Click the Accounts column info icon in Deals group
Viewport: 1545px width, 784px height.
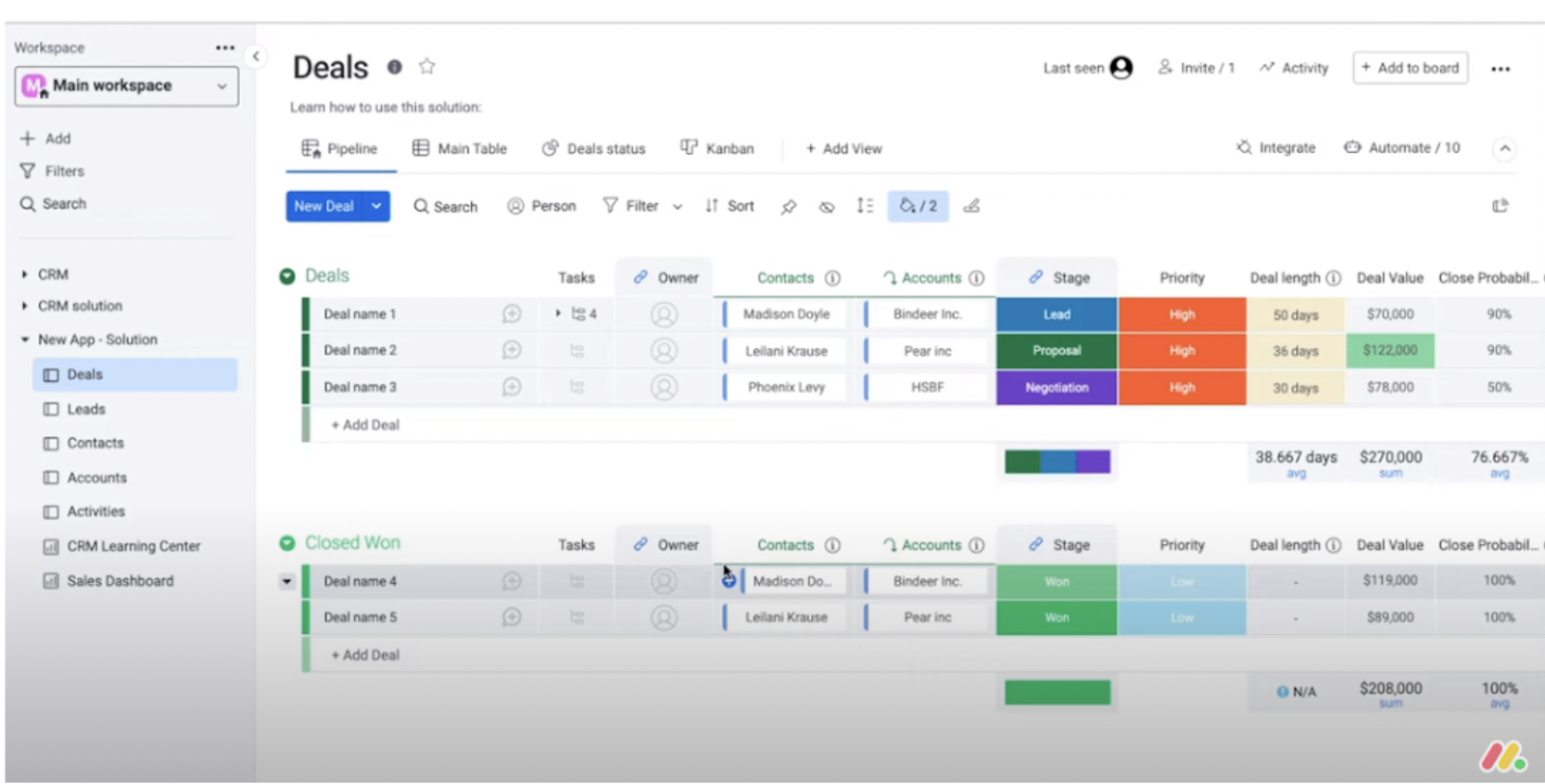(976, 278)
